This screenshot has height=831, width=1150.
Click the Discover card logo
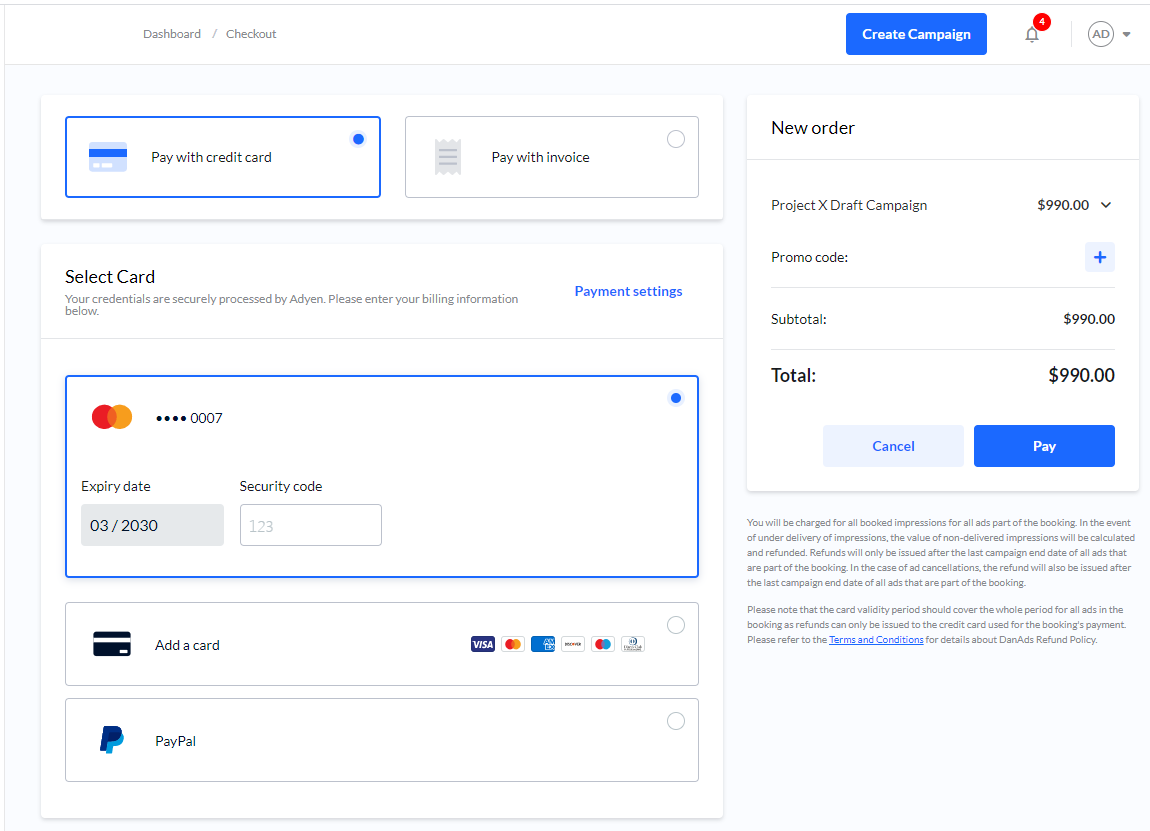[x=573, y=644]
